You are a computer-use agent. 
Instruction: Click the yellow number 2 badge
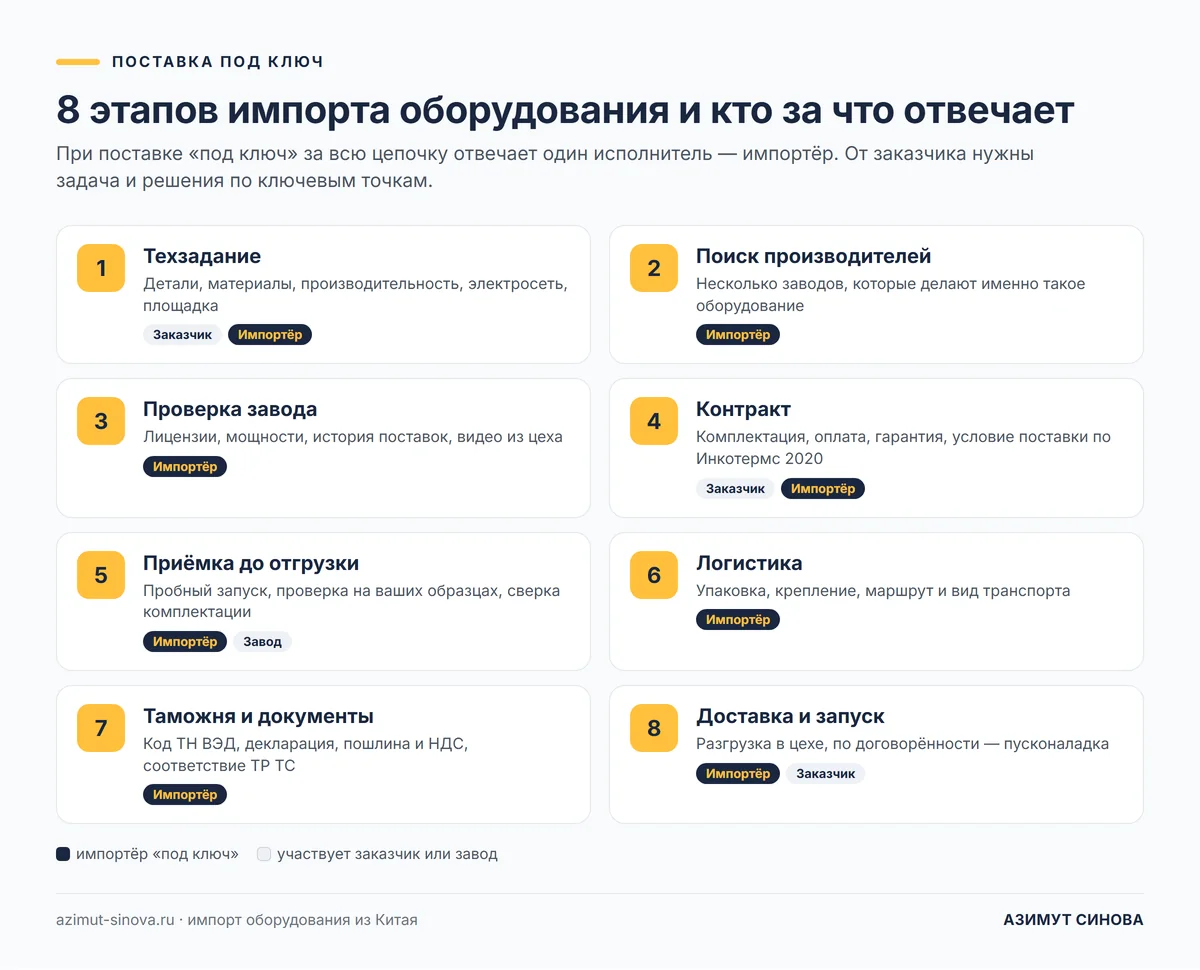click(x=654, y=268)
